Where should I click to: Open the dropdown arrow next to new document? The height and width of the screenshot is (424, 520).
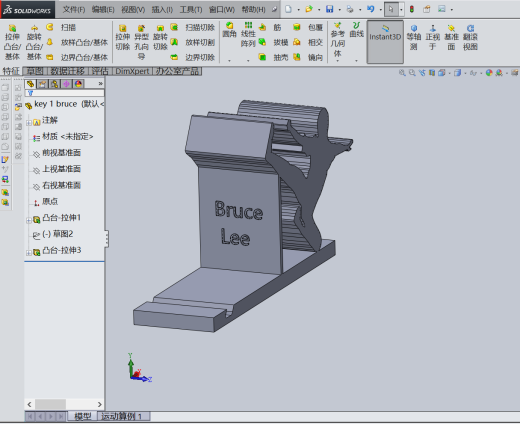[x=298, y=10]
